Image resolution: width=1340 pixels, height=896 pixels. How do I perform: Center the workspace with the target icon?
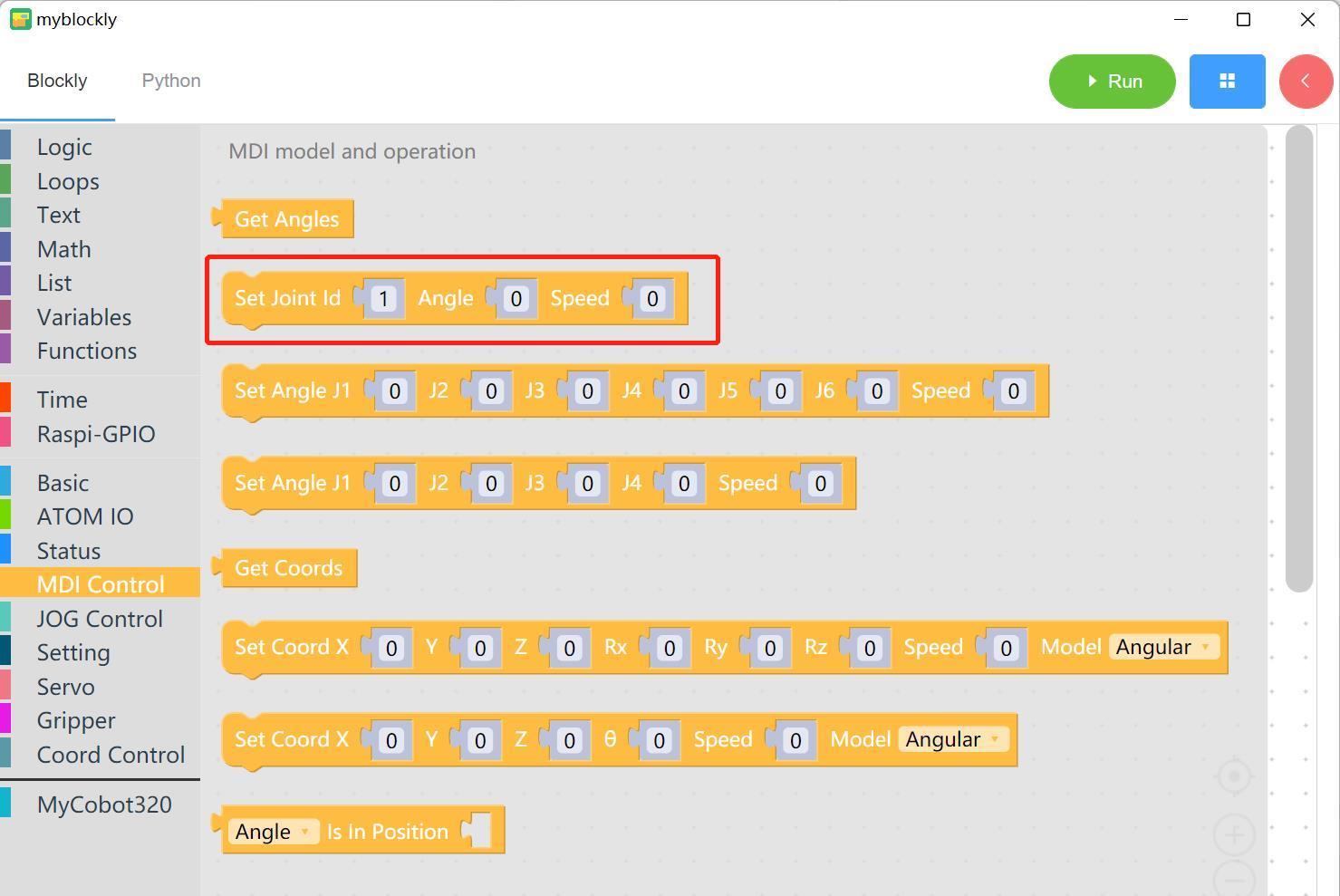1234,776
